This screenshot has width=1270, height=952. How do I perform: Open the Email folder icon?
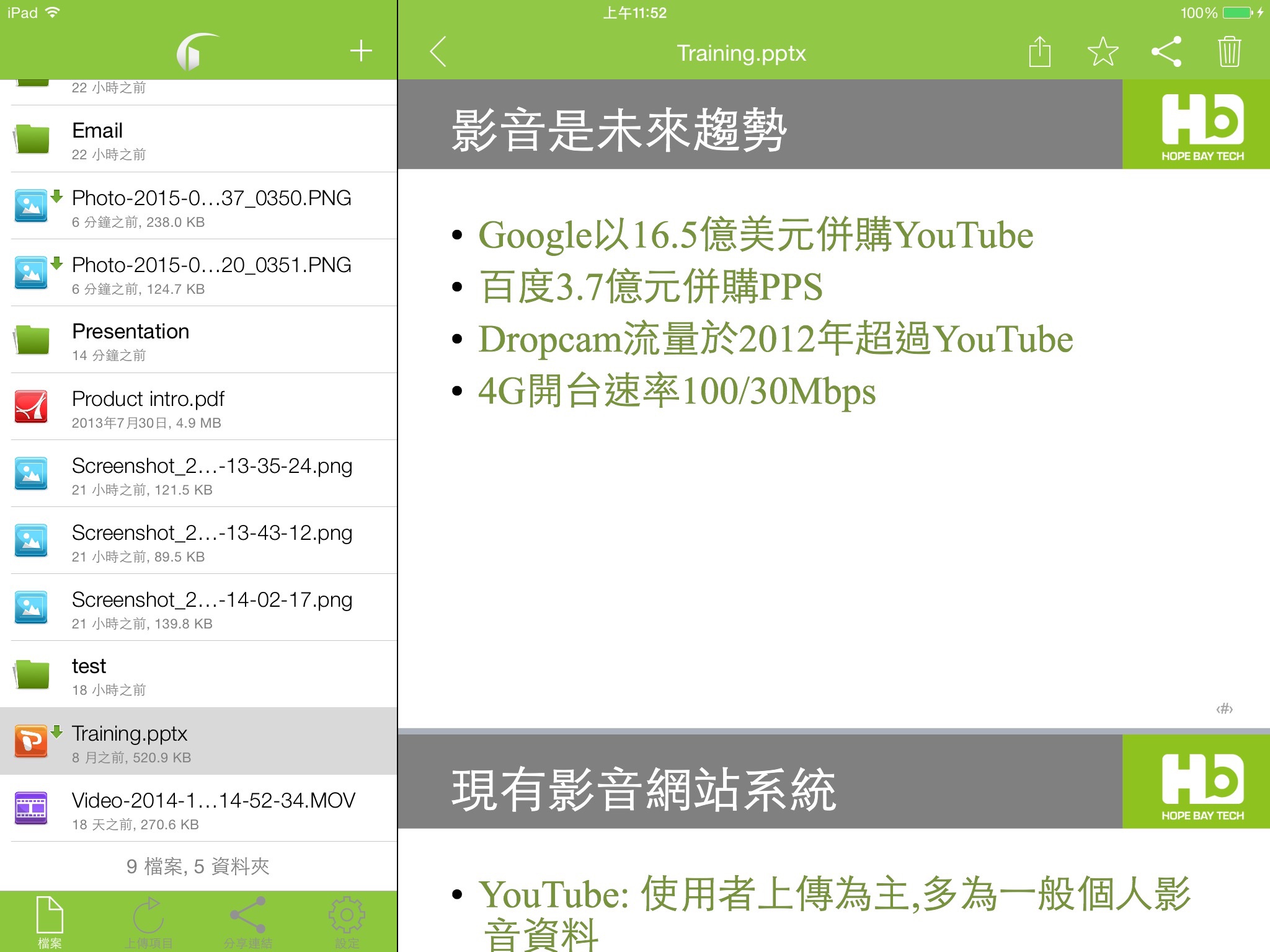[x=31, y=139]
